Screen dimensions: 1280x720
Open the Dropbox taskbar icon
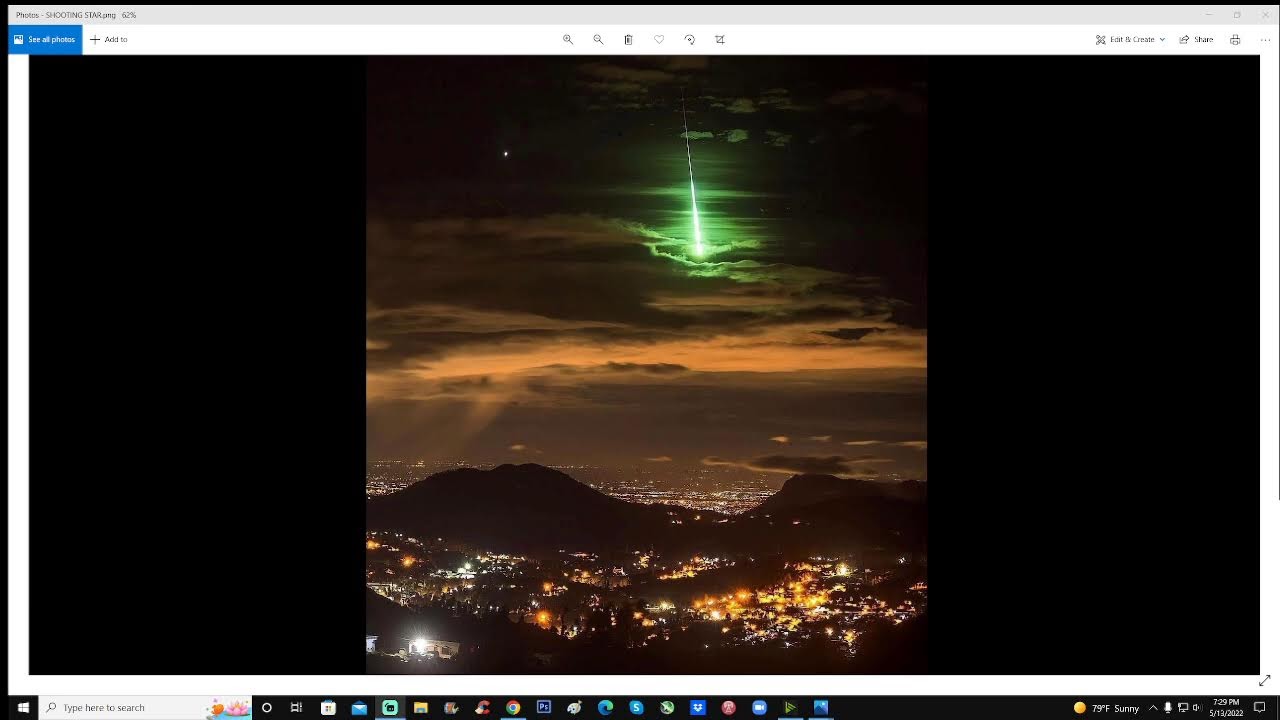pyautogui.click(x=698, y=707)
